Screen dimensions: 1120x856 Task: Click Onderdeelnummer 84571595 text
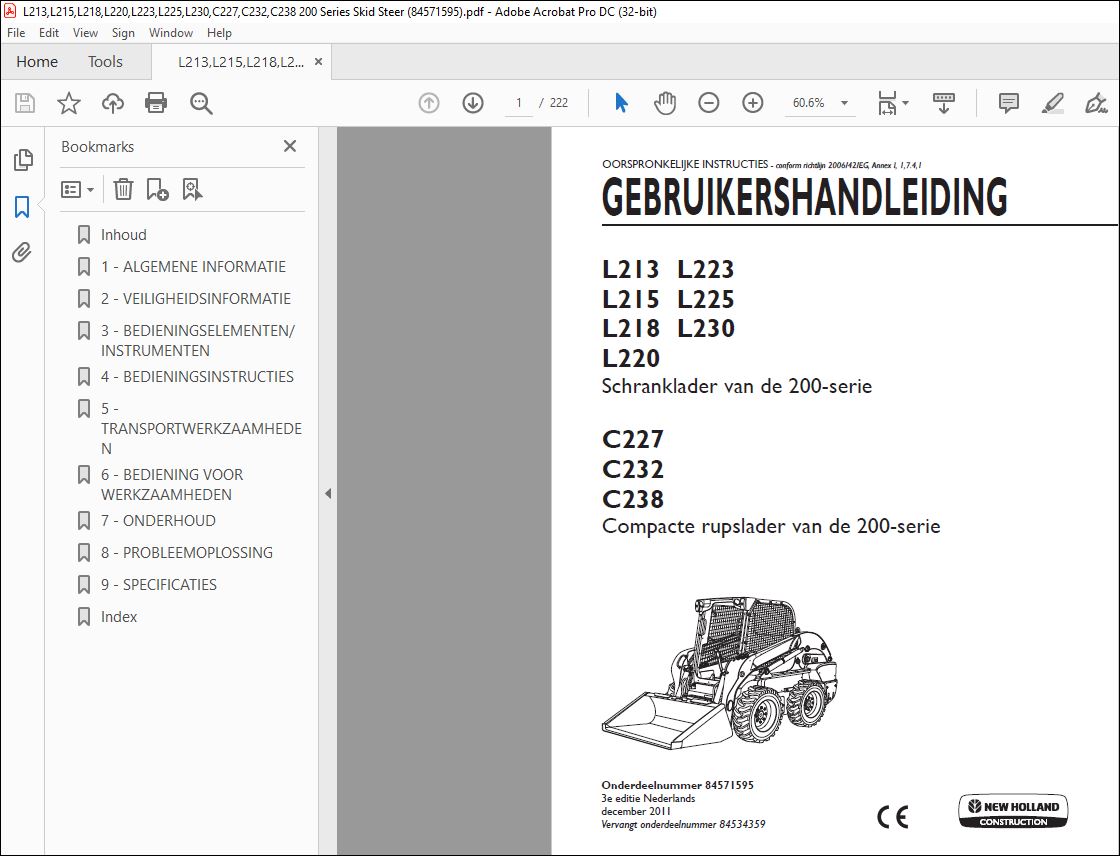[x=677, y=785]
